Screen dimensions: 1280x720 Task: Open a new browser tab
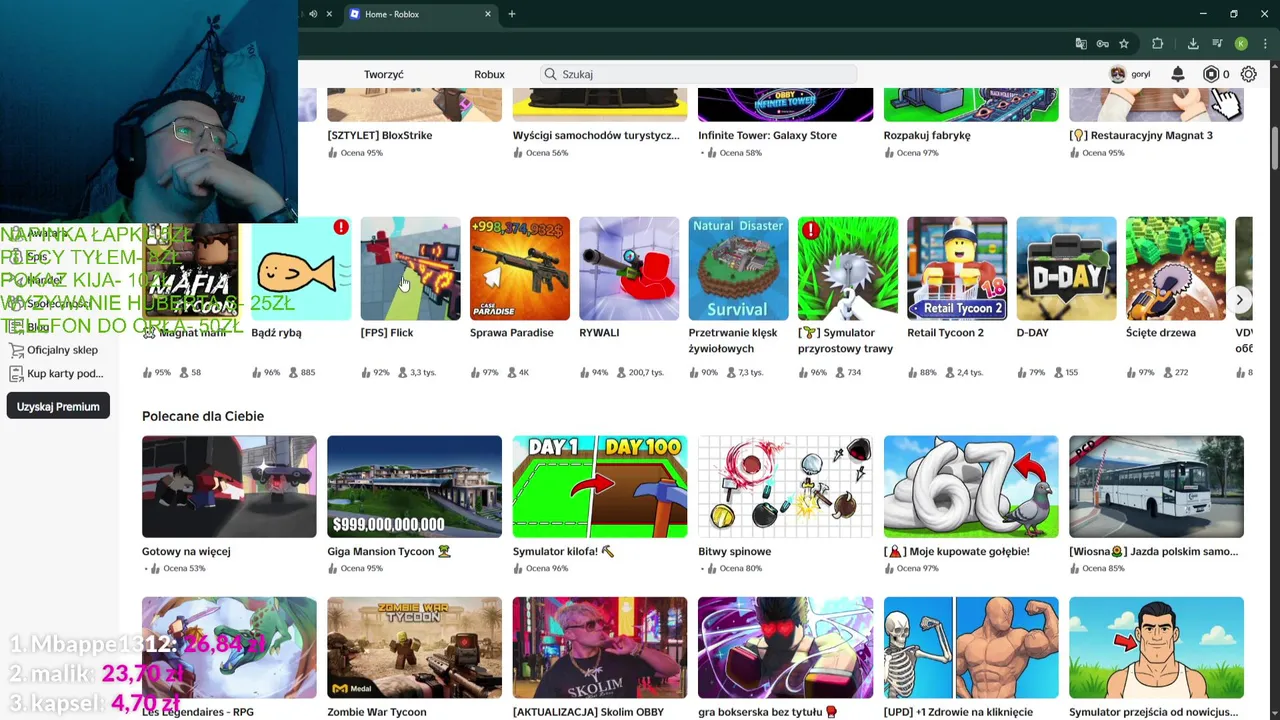tap(512, 14)
